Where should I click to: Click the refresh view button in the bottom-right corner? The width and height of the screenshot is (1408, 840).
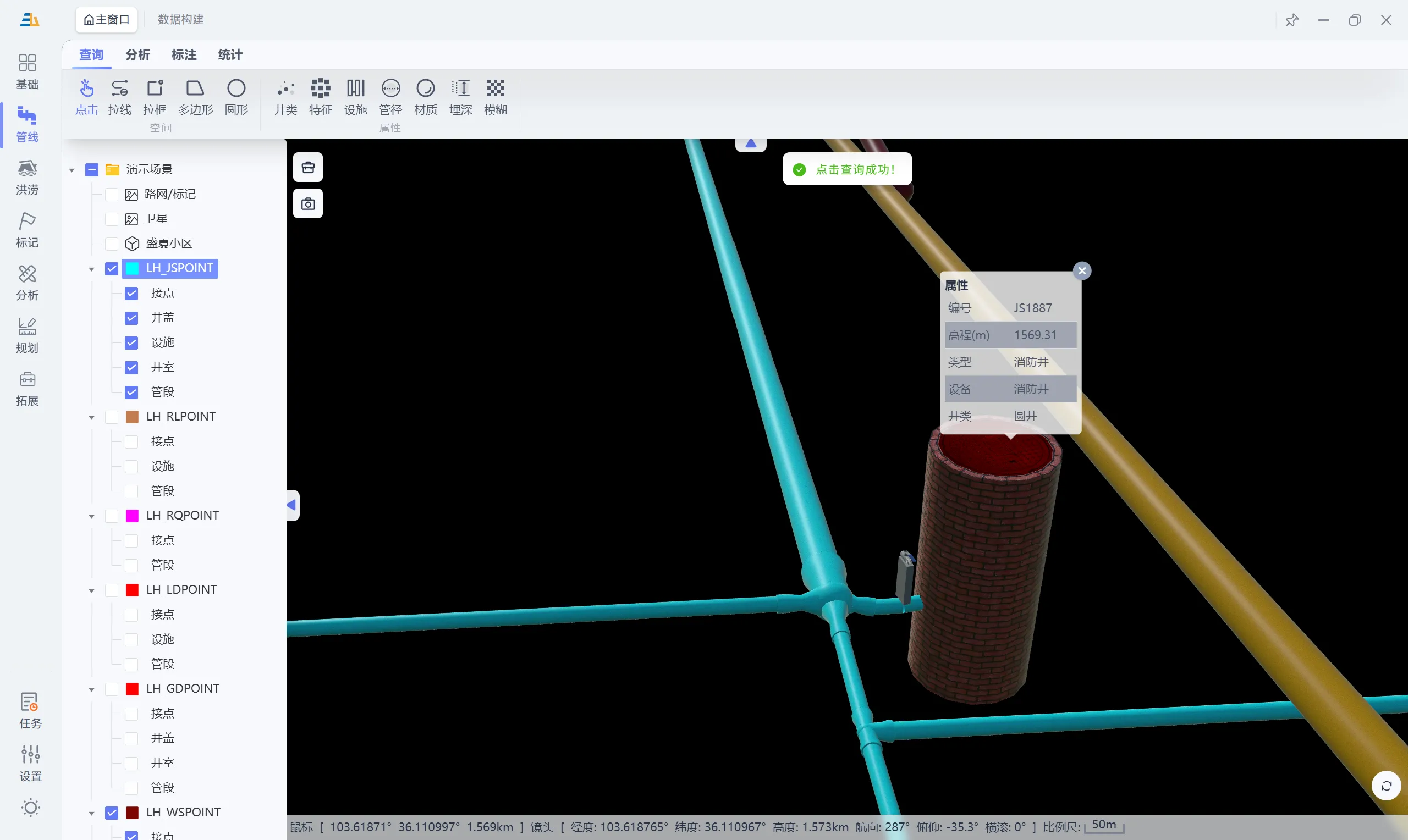(1386, 786)
